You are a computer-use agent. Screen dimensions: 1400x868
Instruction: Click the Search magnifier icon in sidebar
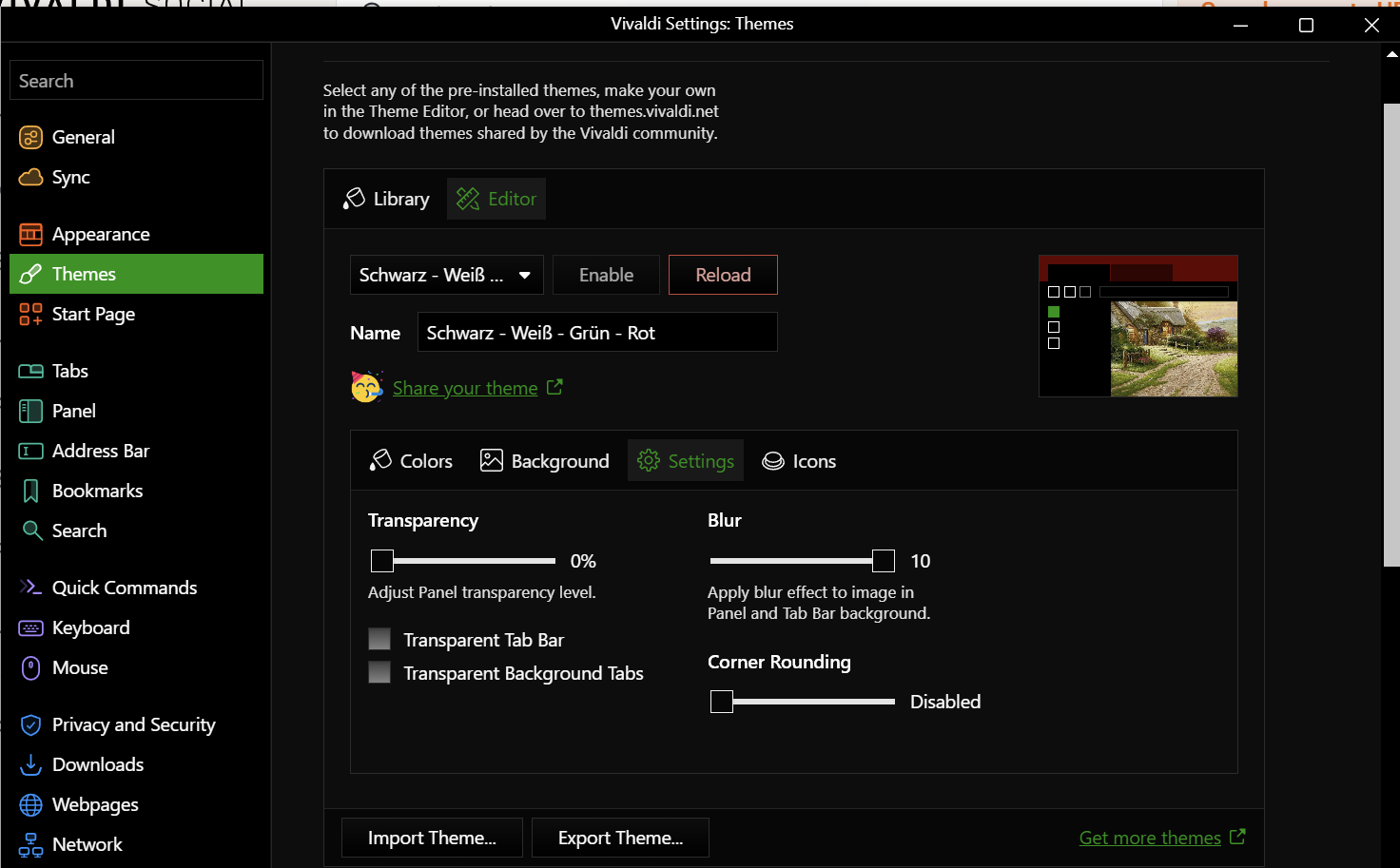pos(32,530)
